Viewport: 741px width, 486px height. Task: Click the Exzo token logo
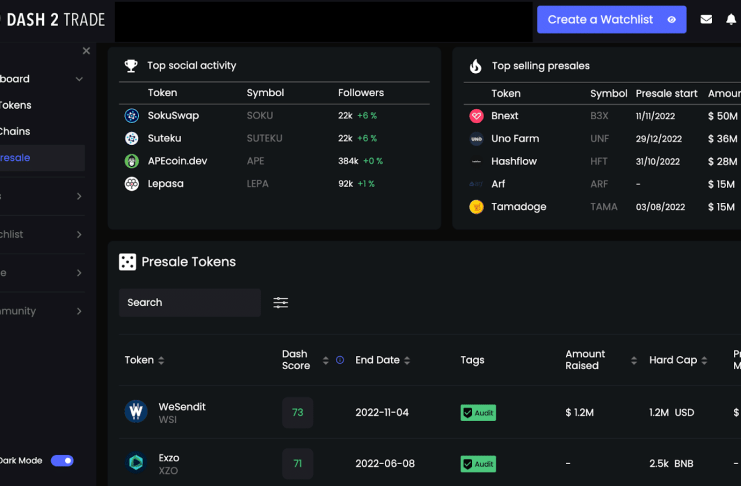tap(136, 463)
